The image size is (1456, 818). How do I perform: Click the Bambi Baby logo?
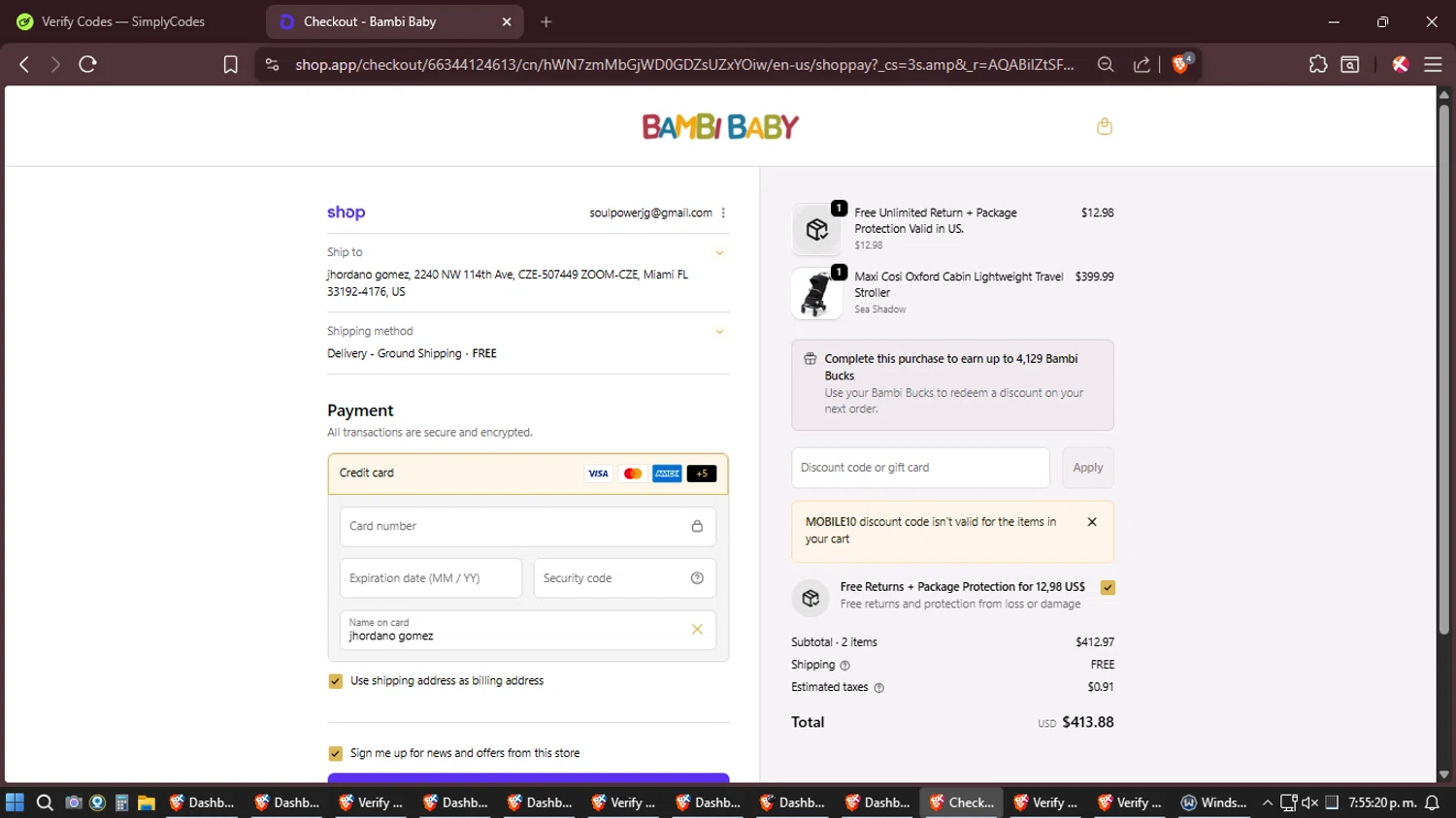[x=720, y=126]
